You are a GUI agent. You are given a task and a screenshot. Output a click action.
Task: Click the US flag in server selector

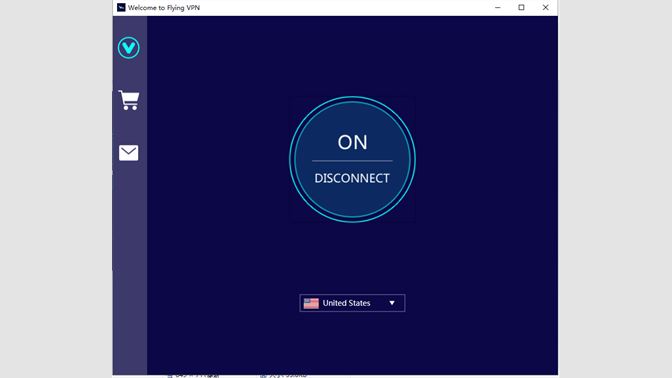pos(311,303)
